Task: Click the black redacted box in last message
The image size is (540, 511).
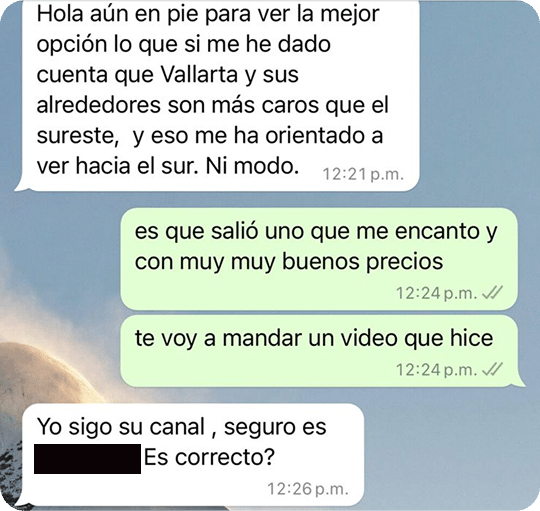Action: pyautogui.click(x=87, y=459)
